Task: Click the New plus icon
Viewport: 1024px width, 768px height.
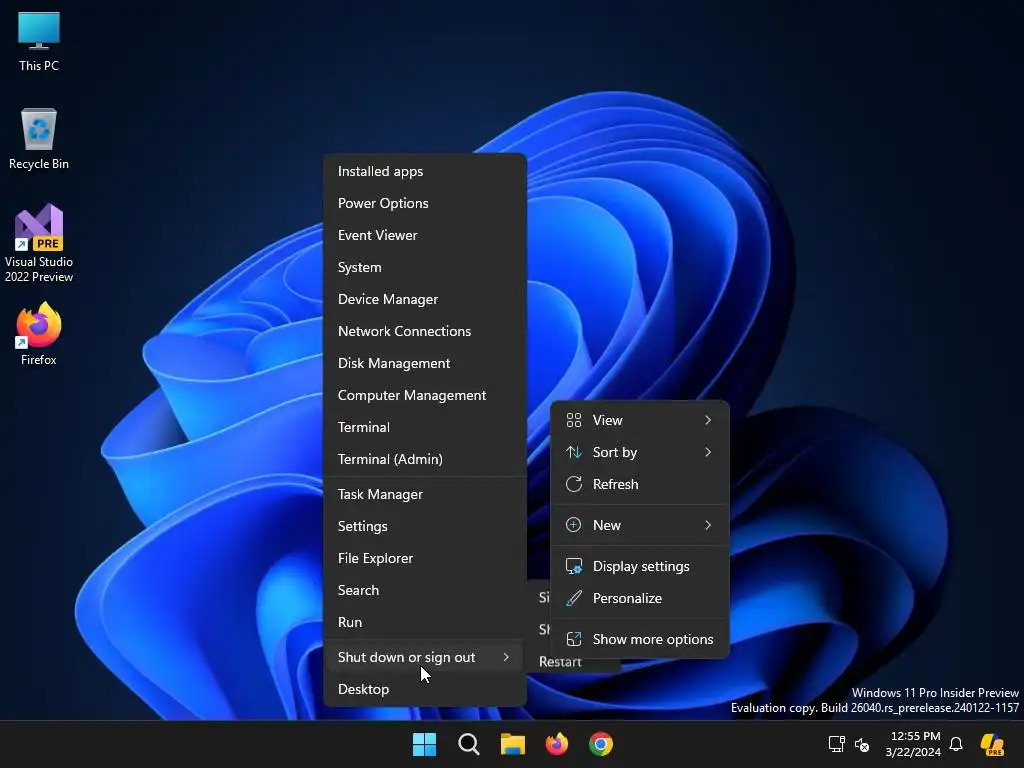Action: click(x=573, y=525)
